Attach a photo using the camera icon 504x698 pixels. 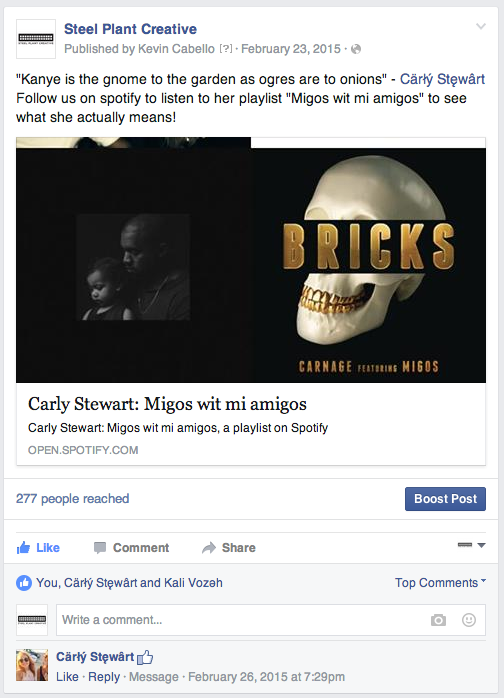(438, 620)
